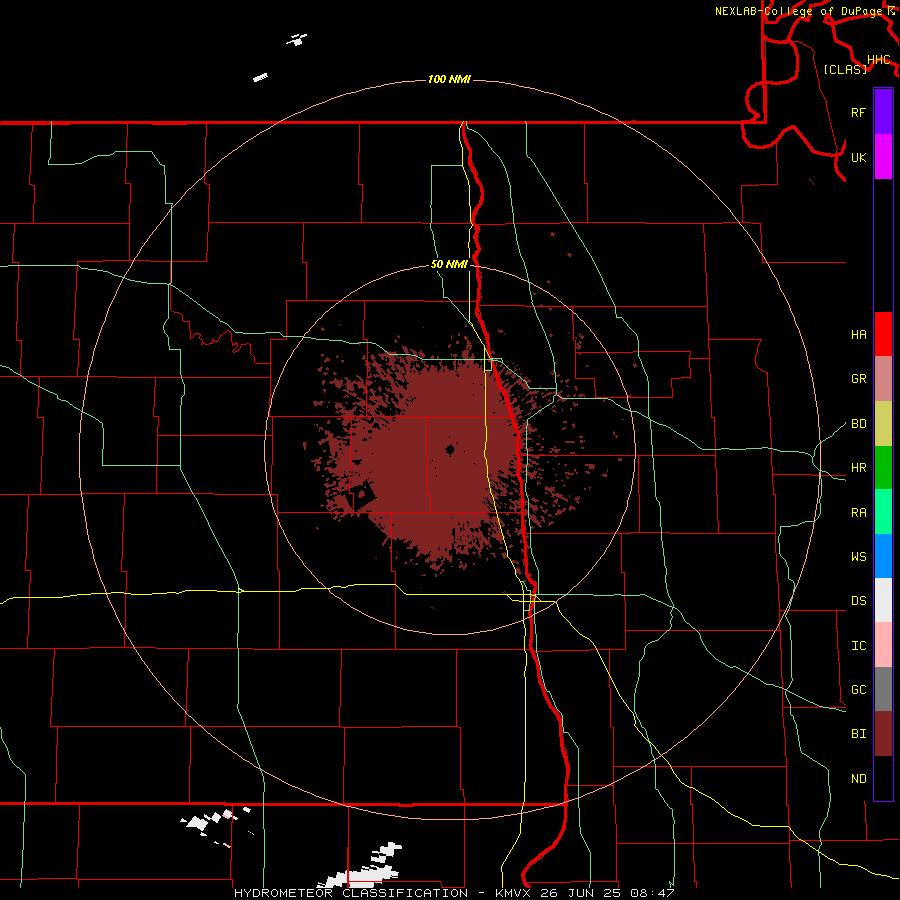The width and height of the screenshot is (900, 900).
Task: Click the BI legend label
Action: 858,734
